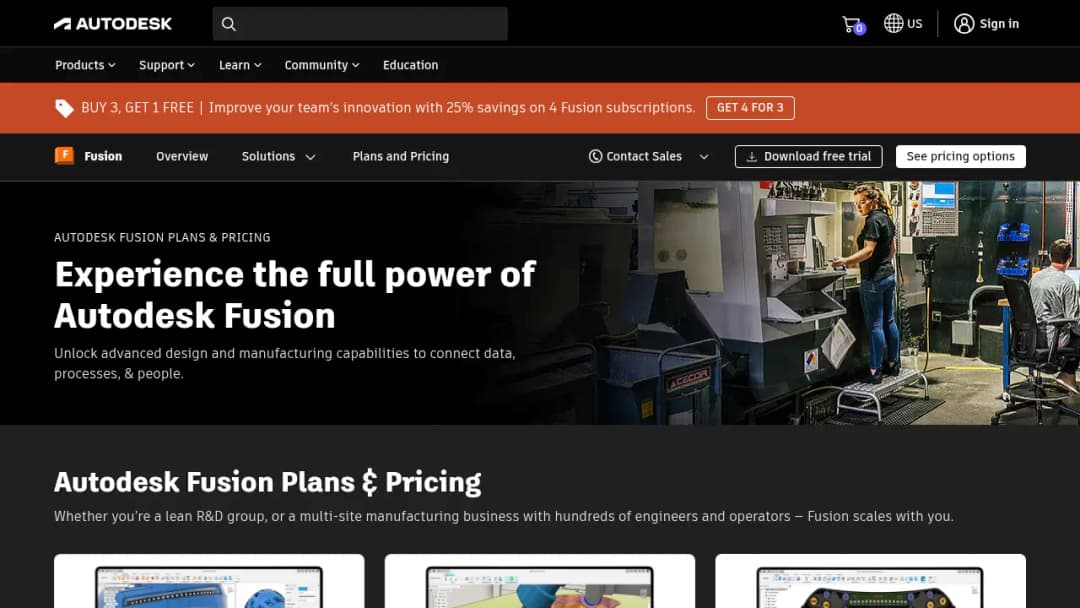The height and width of the screenshot is (608, 1080).
Task: Click the globe region icon
Action: pos(893,23)
